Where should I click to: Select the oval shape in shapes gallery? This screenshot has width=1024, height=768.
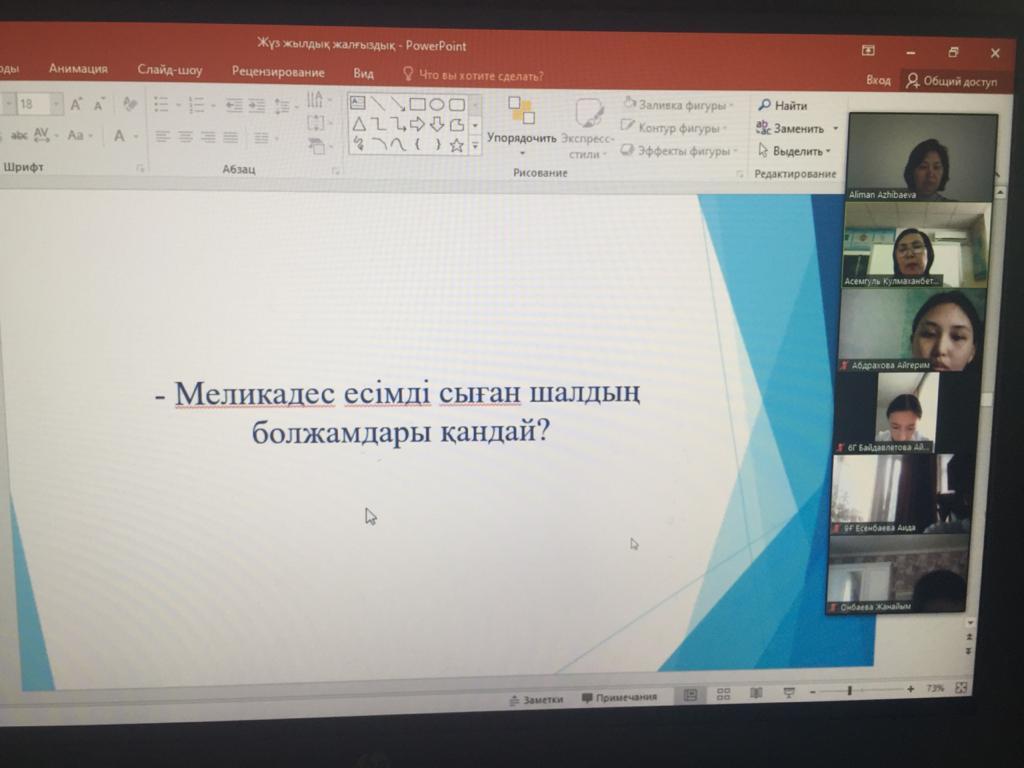click(437, 104)
